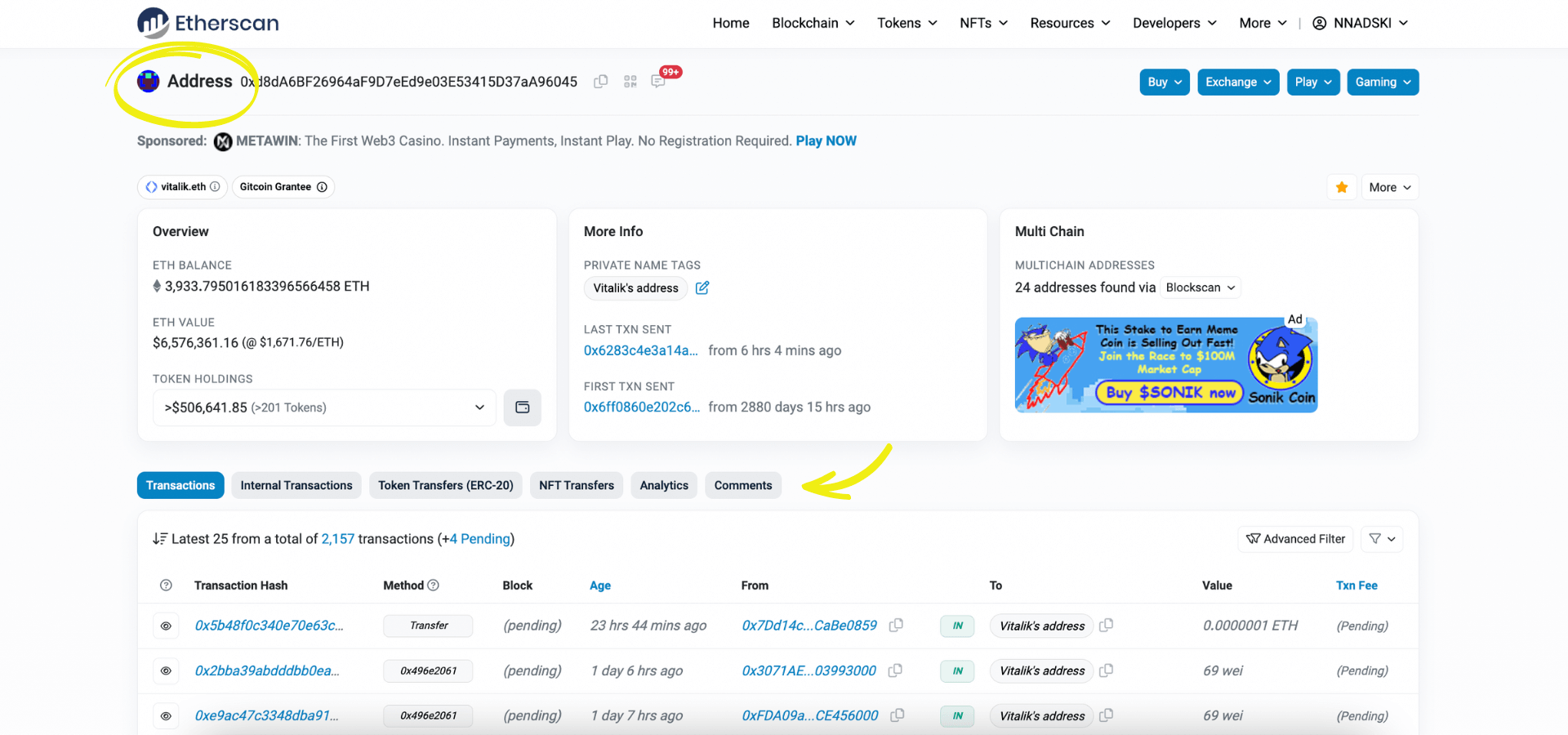Viewport: 1568px width, 735px height.
Task: Toggle the eye preview on transaction 0x2bba39
Action: 166,670
